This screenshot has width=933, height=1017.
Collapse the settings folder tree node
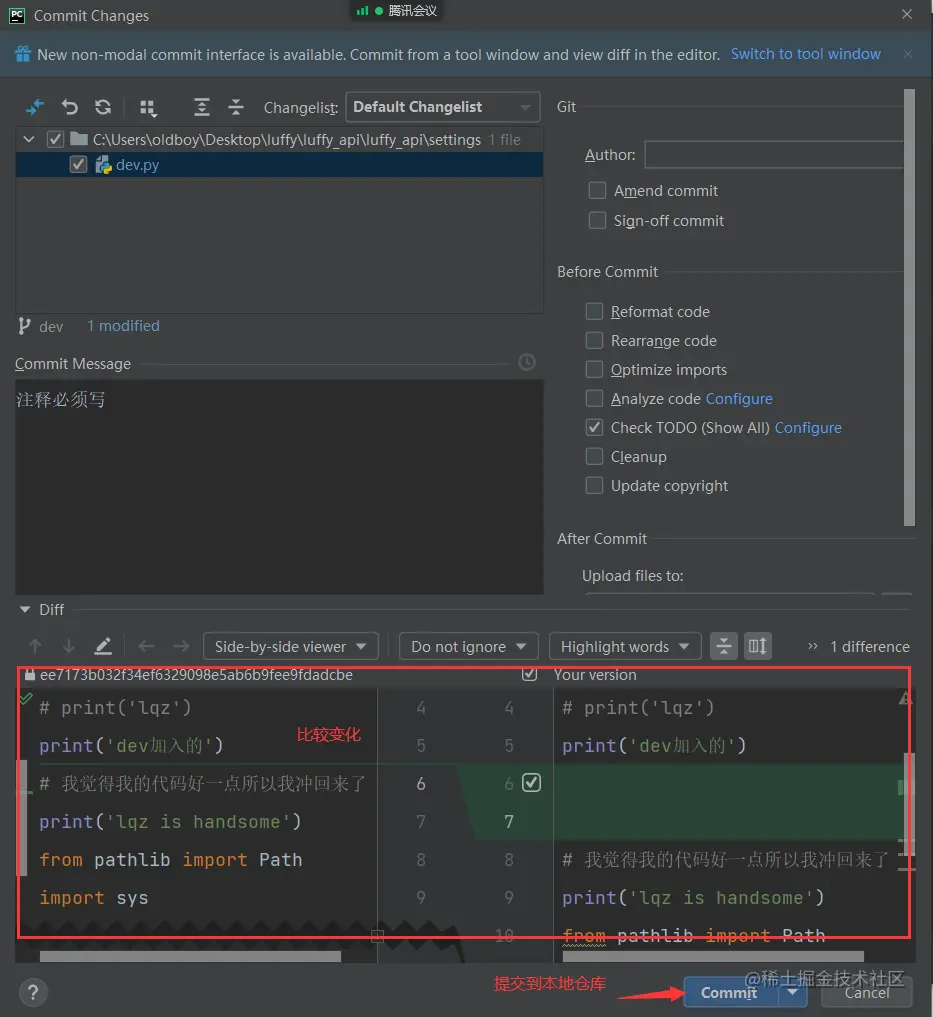pos(29,139)
